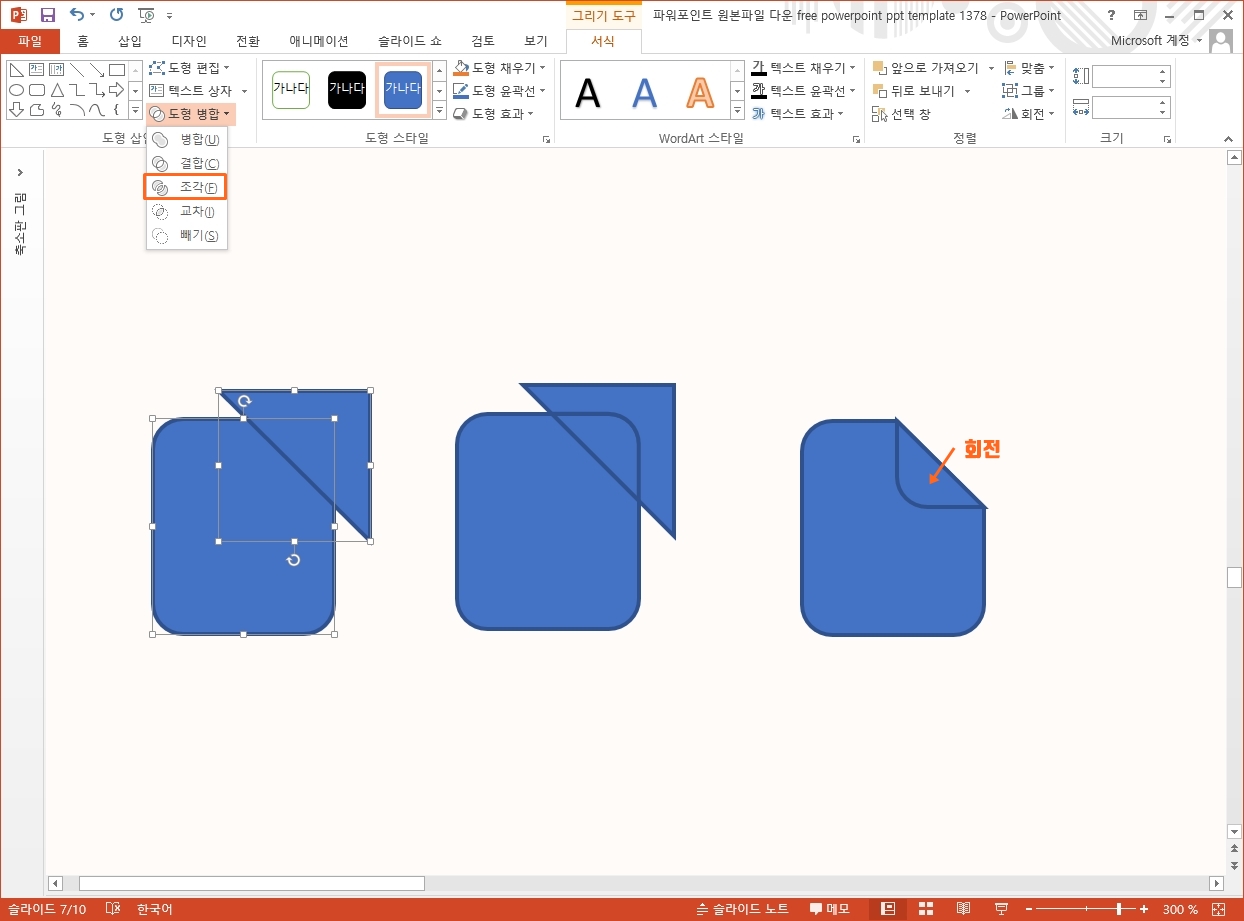Open the 크기 size dialog launcher
This screenshot has width=1244, height=921.
tap(1167, 140)
